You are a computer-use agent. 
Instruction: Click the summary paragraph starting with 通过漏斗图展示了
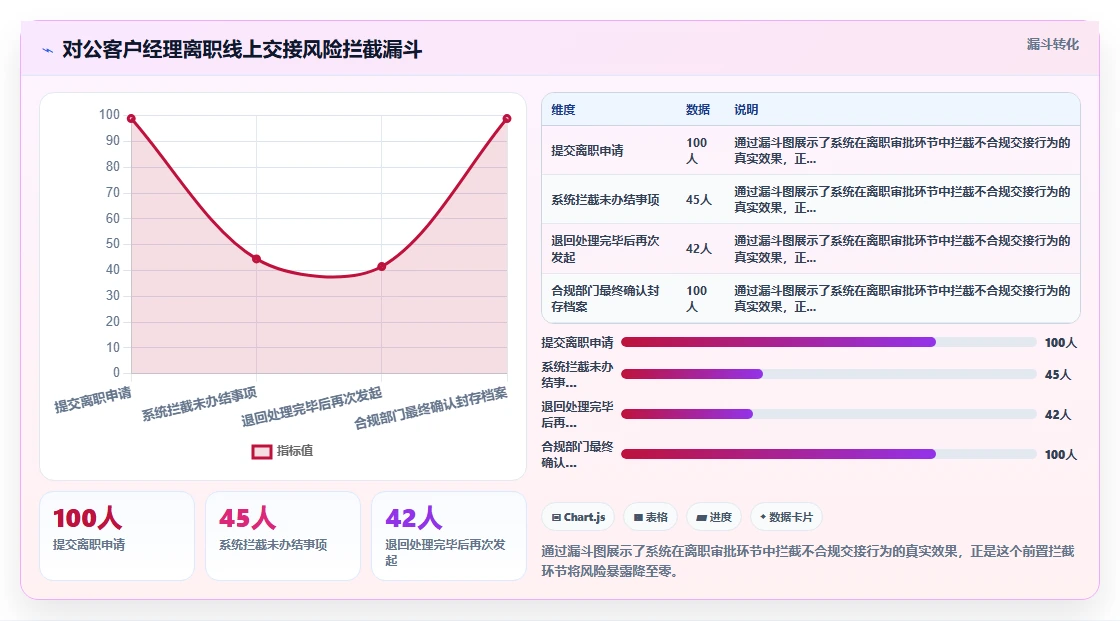tap(808, 561)
